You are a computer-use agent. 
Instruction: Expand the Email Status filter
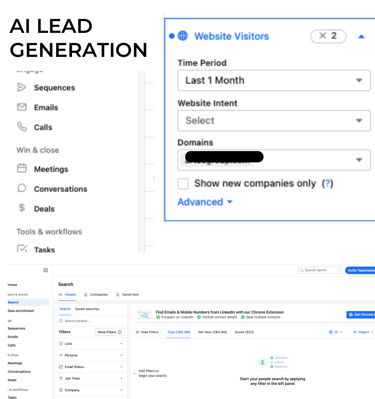pos(91,367)
